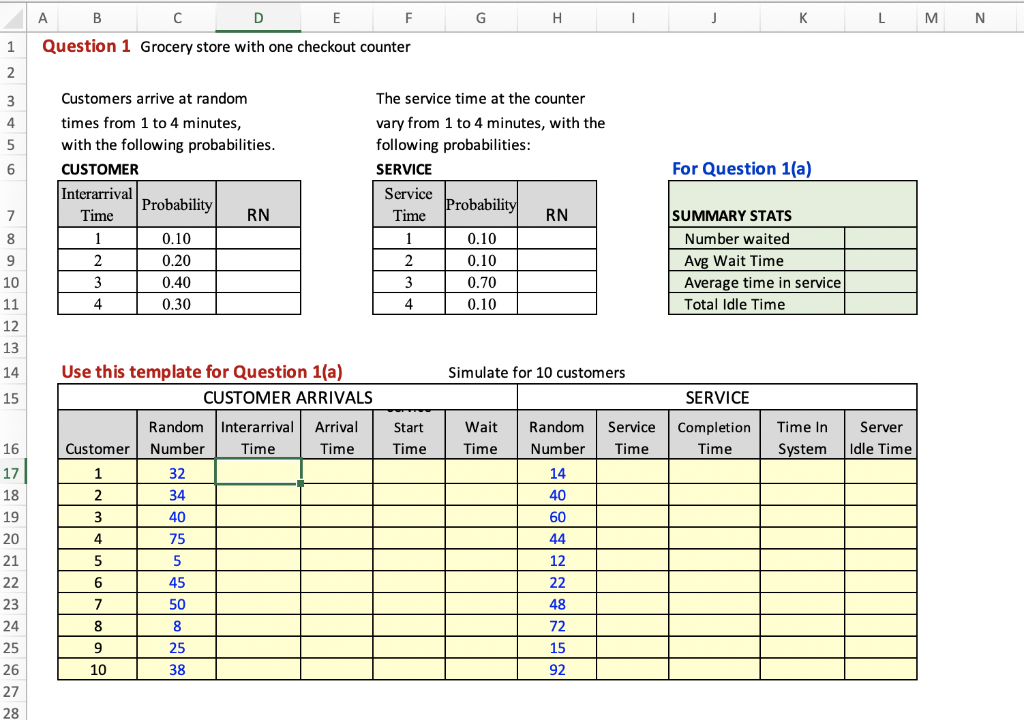The height and width of the screenshot is (720, 1024).
Task: Select the merged "SERVICE" section header cell
Action: pos(716,397)
